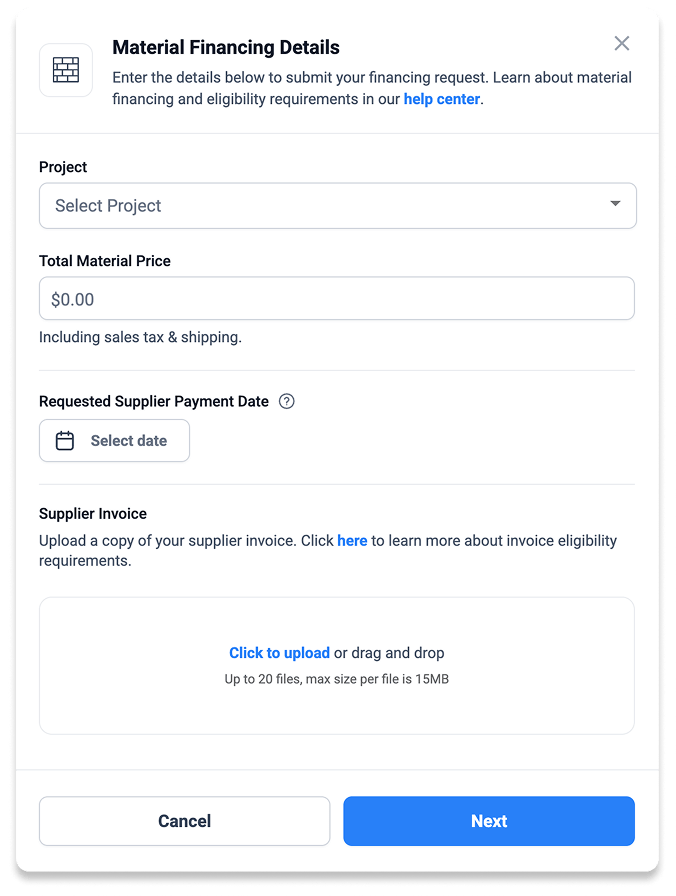Click the calendar icon

(65, 441)
